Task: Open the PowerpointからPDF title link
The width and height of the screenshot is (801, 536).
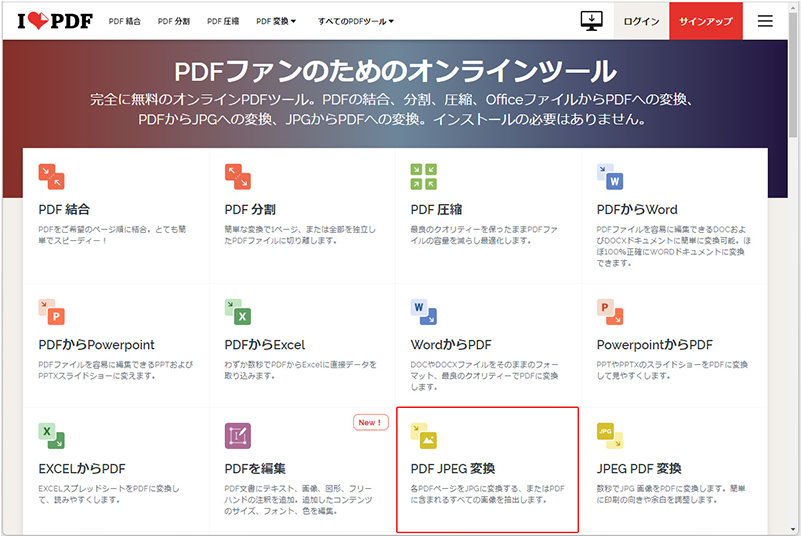Action: pos(654,345)
